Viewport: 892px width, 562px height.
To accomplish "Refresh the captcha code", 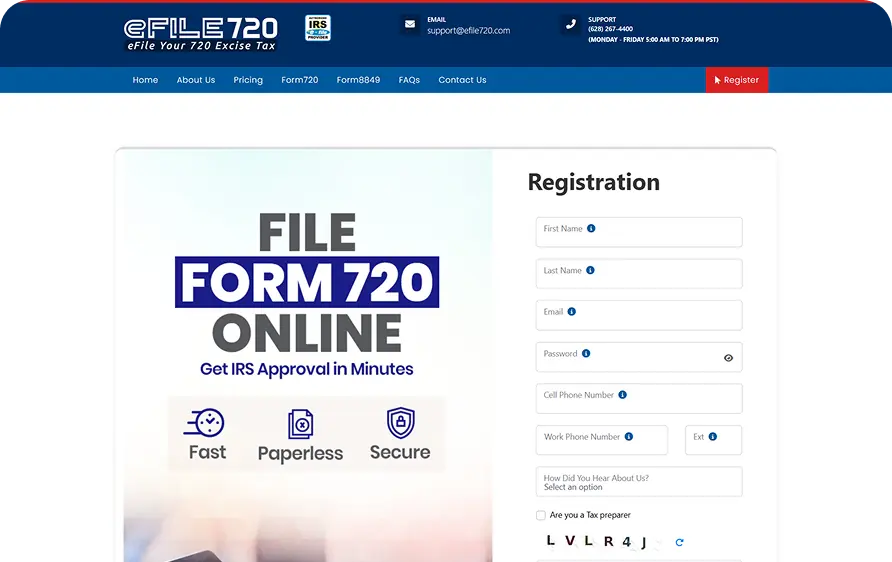I will [679, 543].
